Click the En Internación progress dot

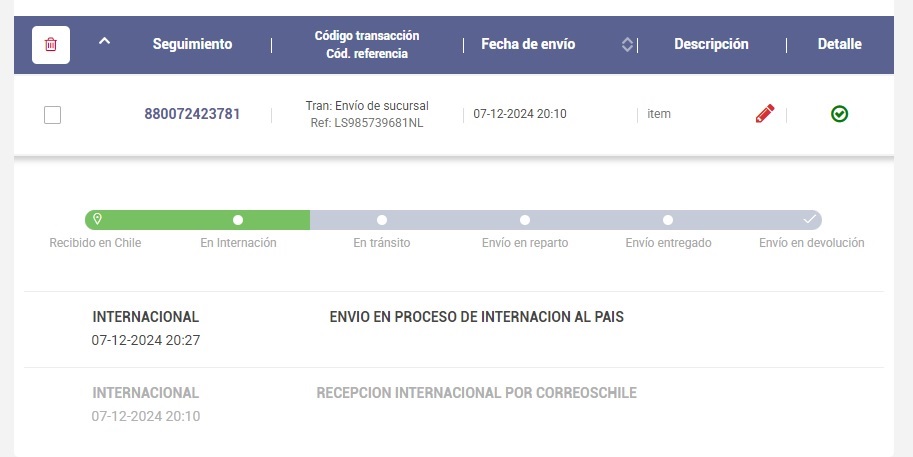(238, 220)
